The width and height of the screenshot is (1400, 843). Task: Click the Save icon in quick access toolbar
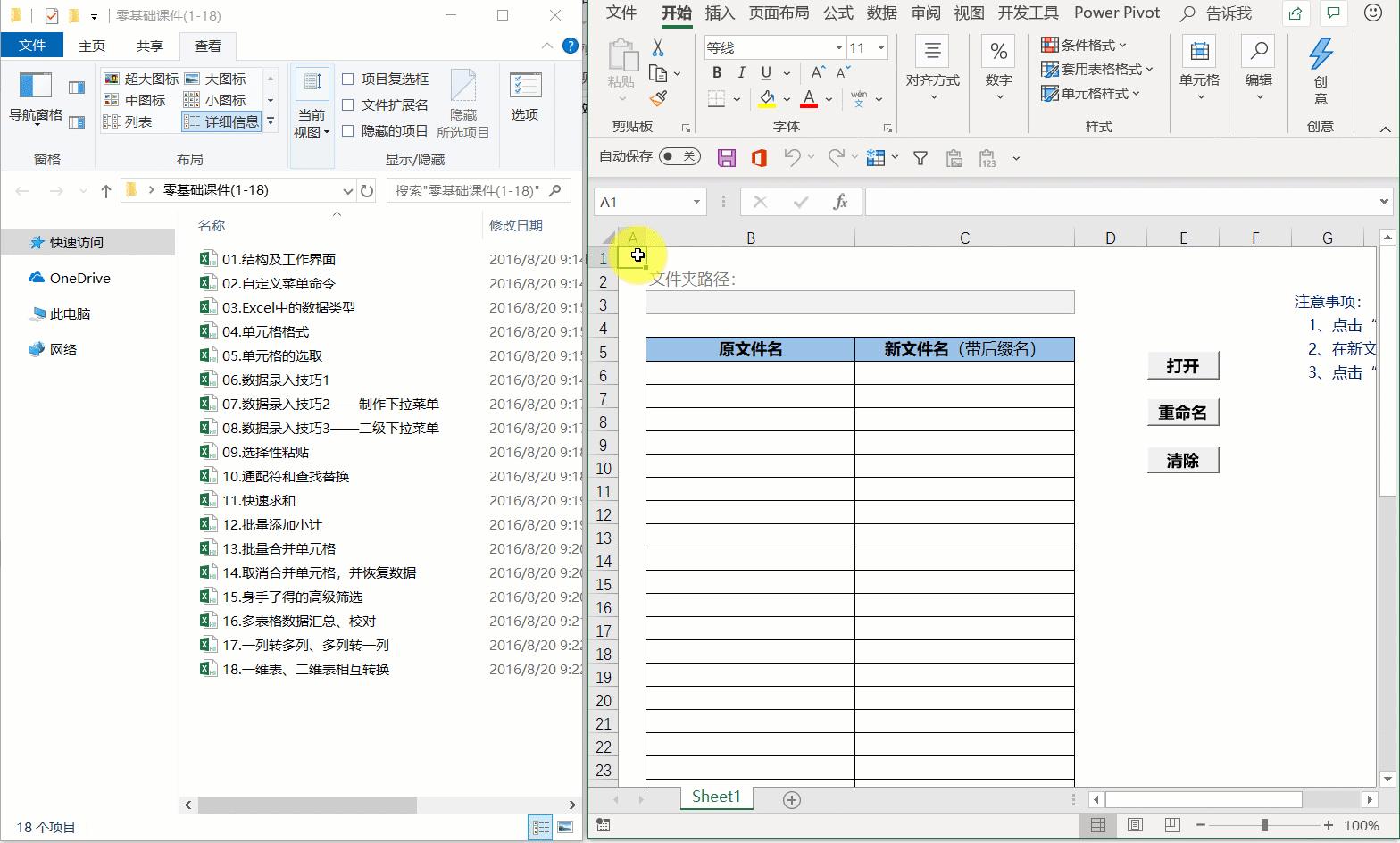pyautogui.click(x=727, y=158)
